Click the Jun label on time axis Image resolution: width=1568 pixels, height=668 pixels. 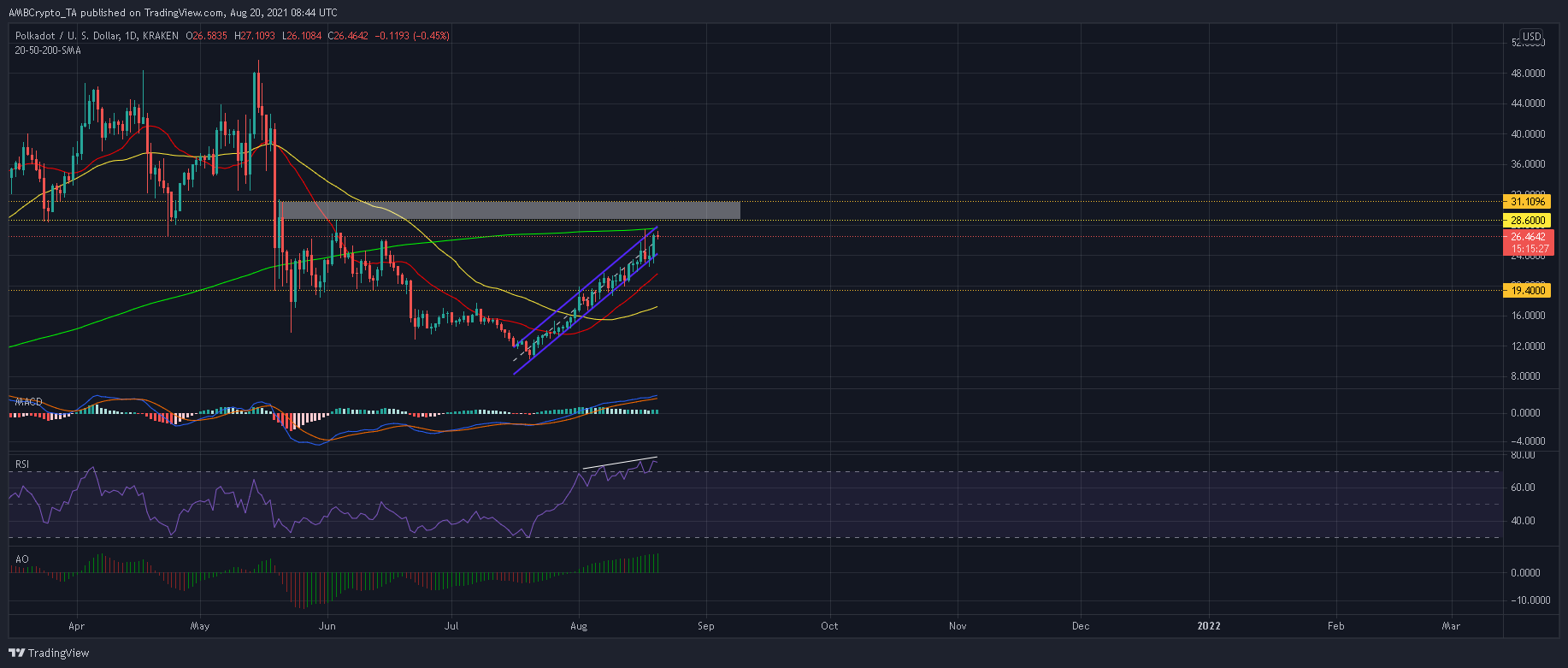point(326,626)
